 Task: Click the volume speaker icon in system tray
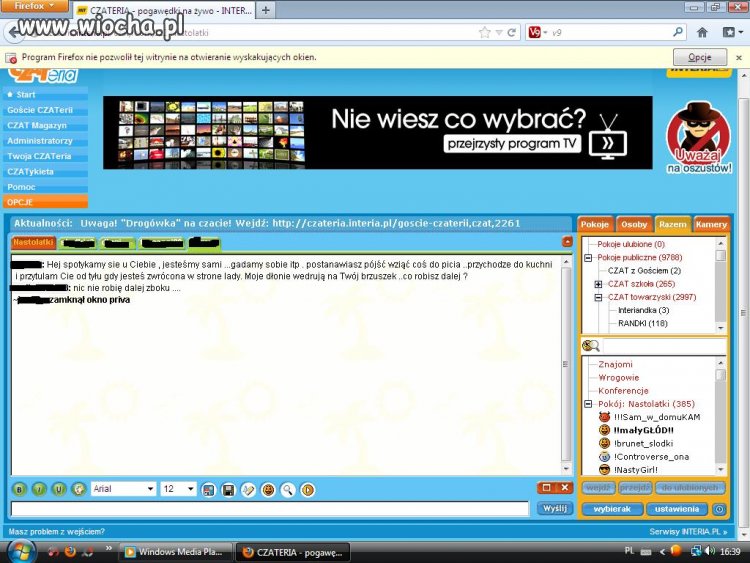point(709,552)
